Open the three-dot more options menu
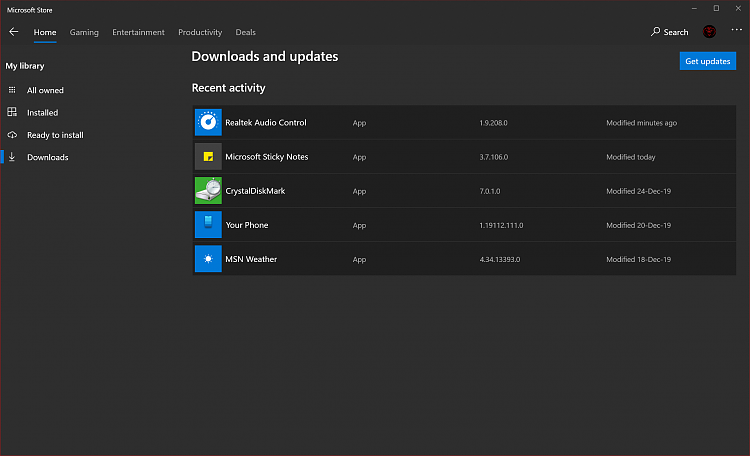The height and width of the screenshot is (456, 750). click(x=737, y=30)
